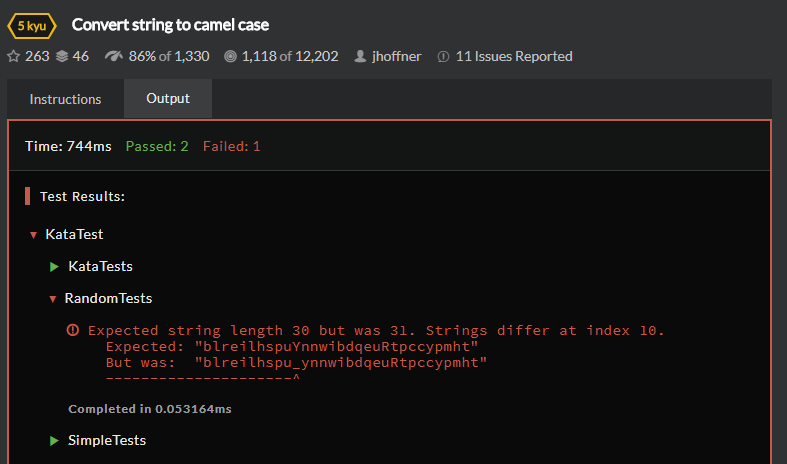Click the red error icon beside Expected message
The height and width of the screenshot is (464, 787).
click(73, 330)
